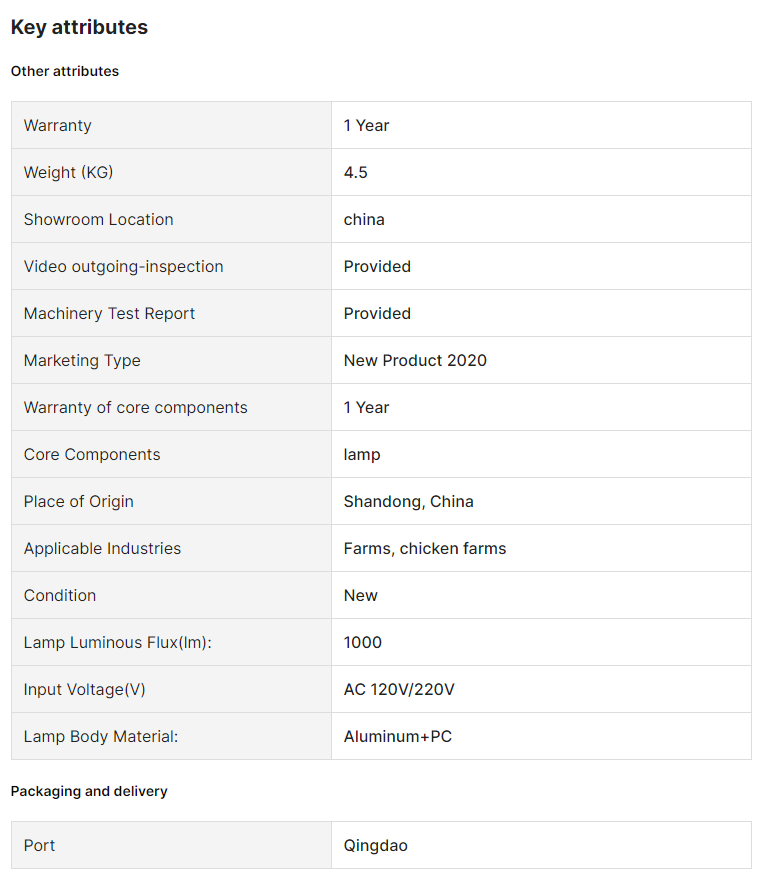Image resolution: width=767 pixels, height=890 pixels.
Task: Click the Showroom Location label
Action: [98, 219]
